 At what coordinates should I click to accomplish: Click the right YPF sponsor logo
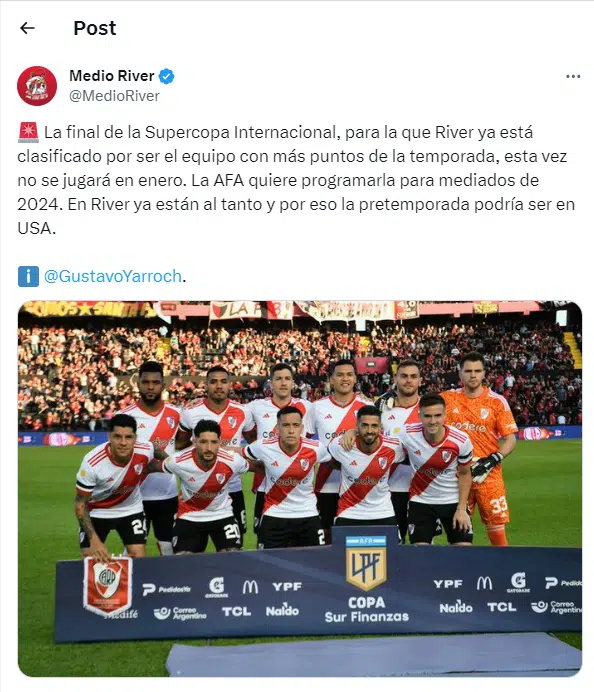click(448, 584)
